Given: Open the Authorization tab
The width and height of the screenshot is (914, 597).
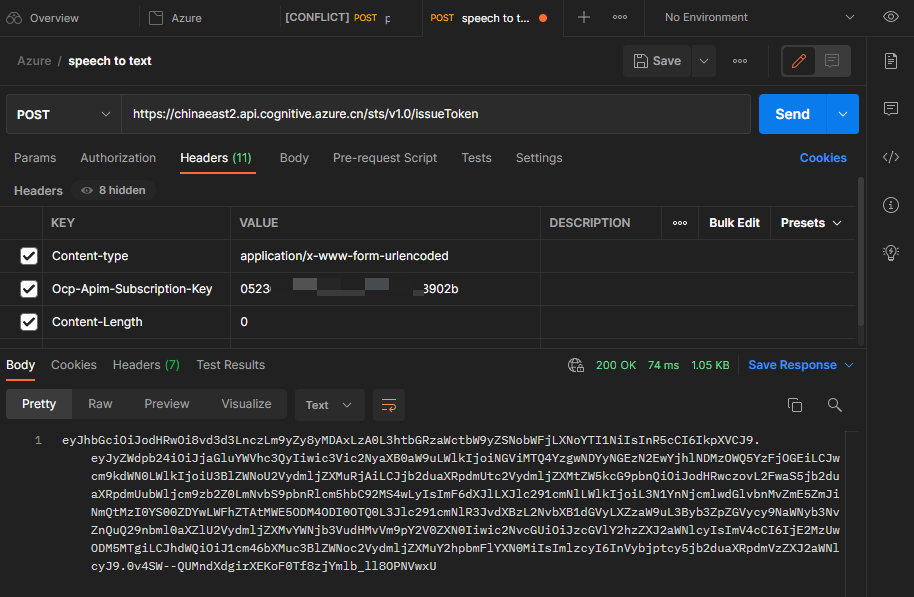Looking at the screenshot, I should [x=118, y=158].
